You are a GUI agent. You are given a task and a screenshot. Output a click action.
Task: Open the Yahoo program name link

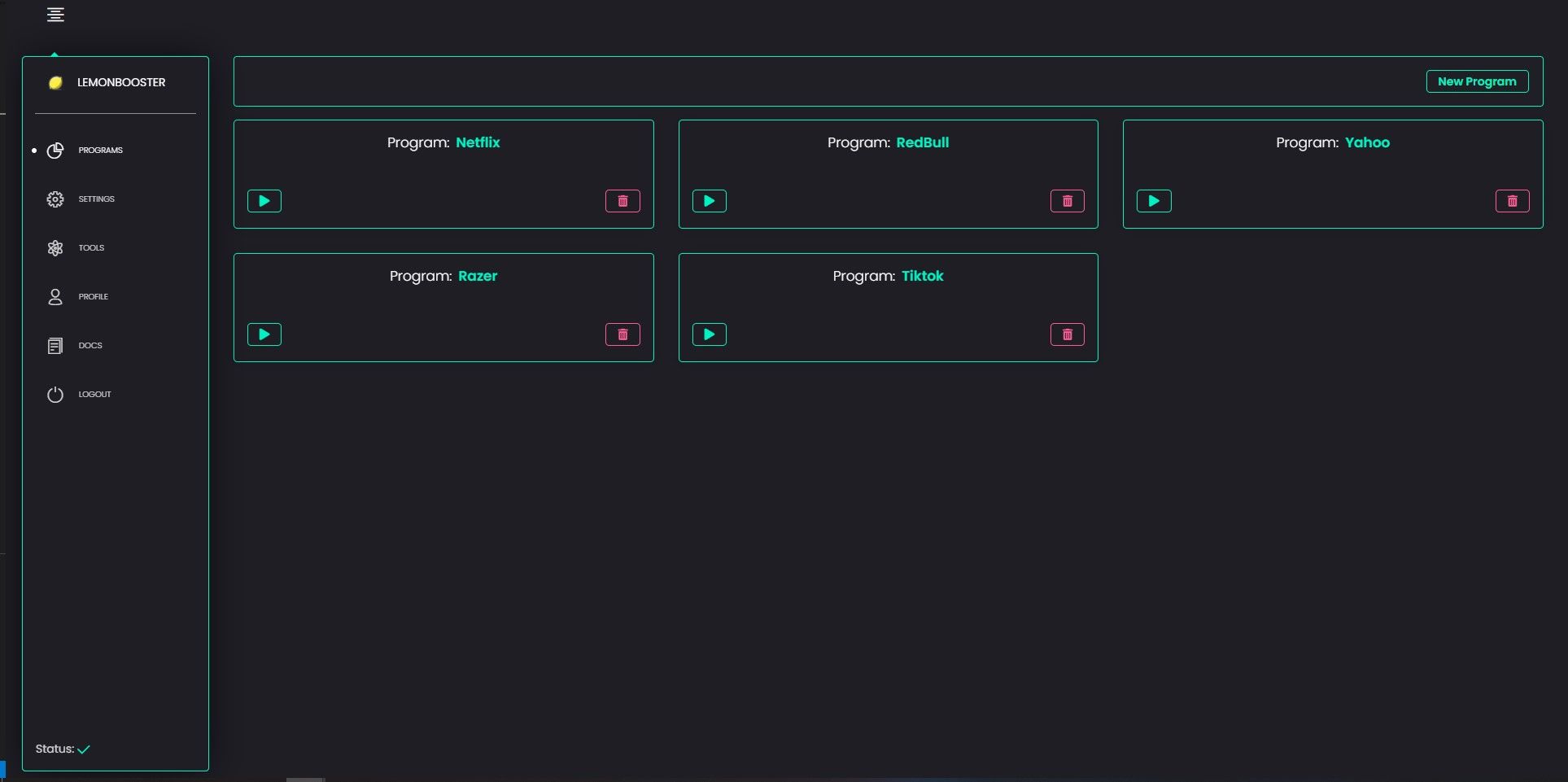point(1367,142)
